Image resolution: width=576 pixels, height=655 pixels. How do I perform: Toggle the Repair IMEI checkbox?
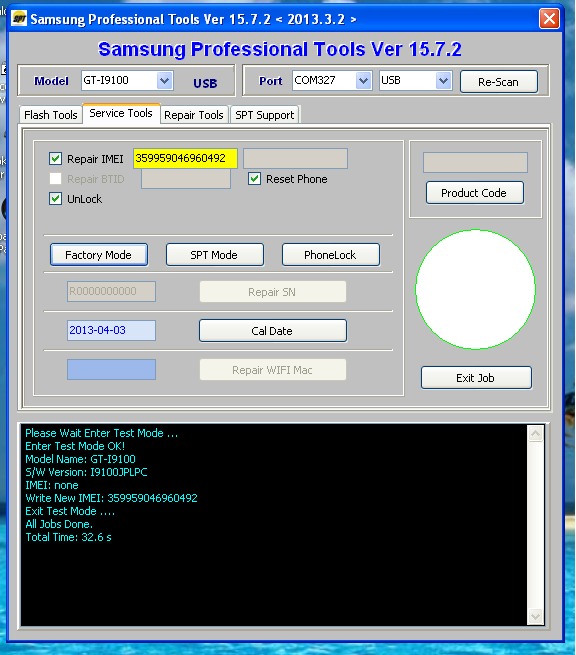(56, 159)
